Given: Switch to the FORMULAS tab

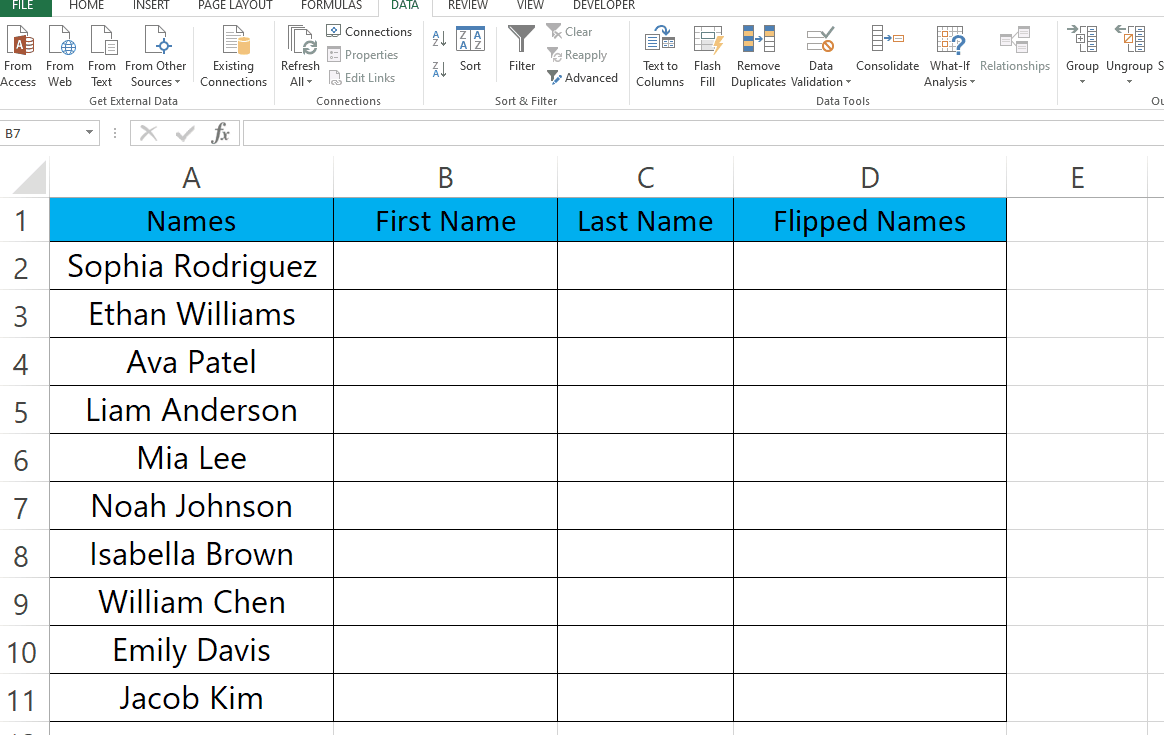Looking at the screenshot, I should (331, 7).
